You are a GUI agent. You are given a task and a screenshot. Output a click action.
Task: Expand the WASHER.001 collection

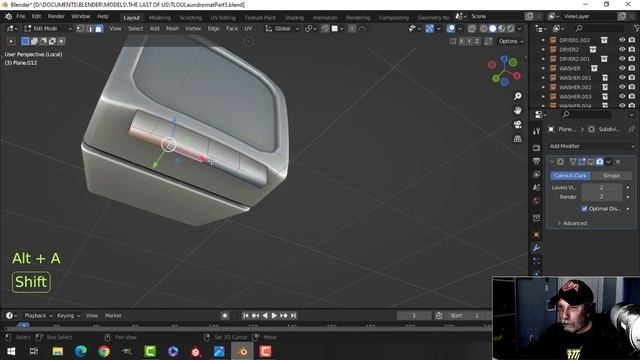pyautogui.click(x=543, y=78)
